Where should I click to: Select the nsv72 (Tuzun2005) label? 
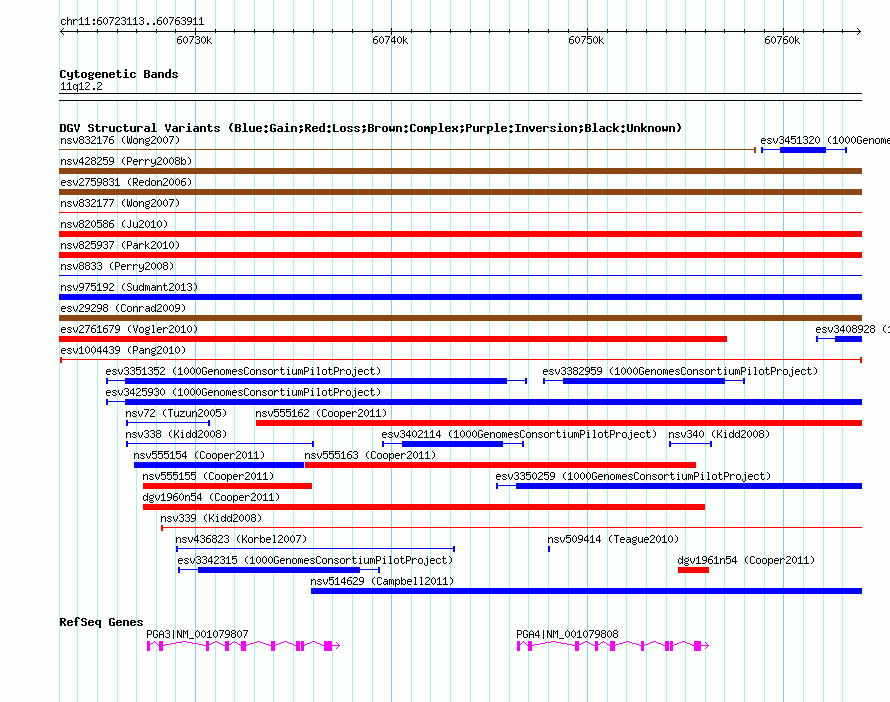(176, 413)
